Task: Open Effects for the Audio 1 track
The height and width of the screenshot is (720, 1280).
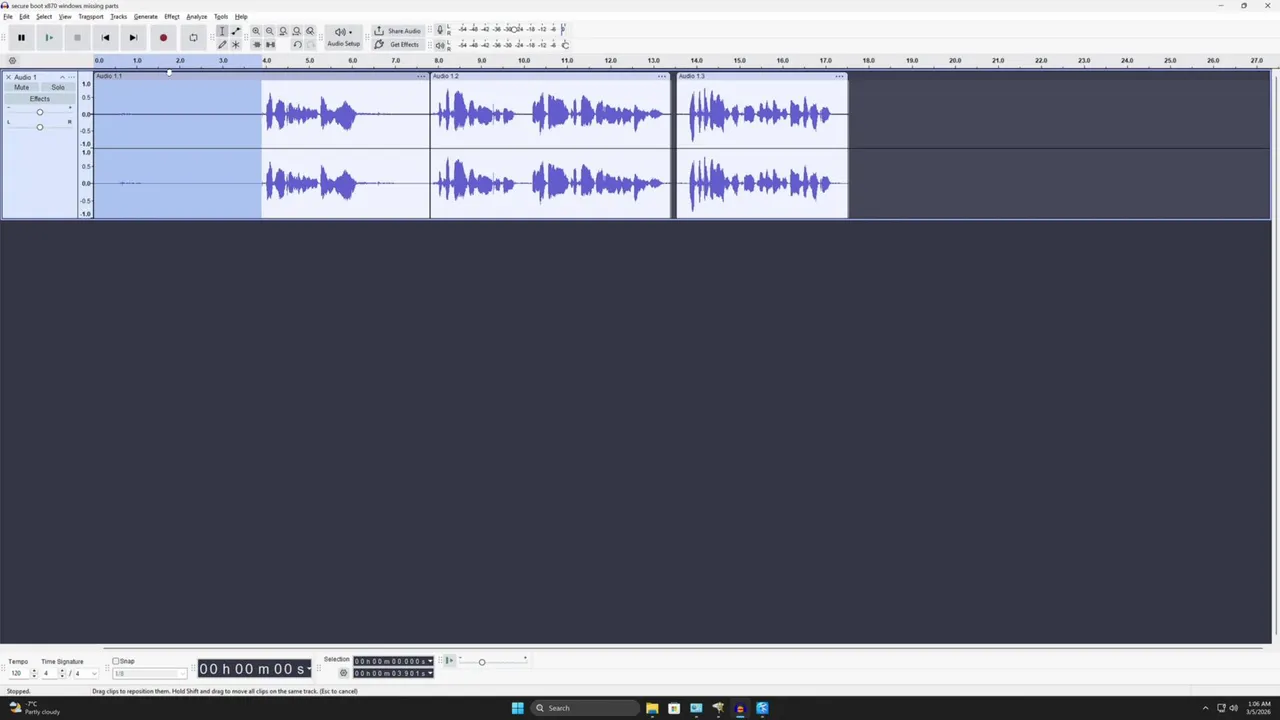Action: [x=39, y=99]
